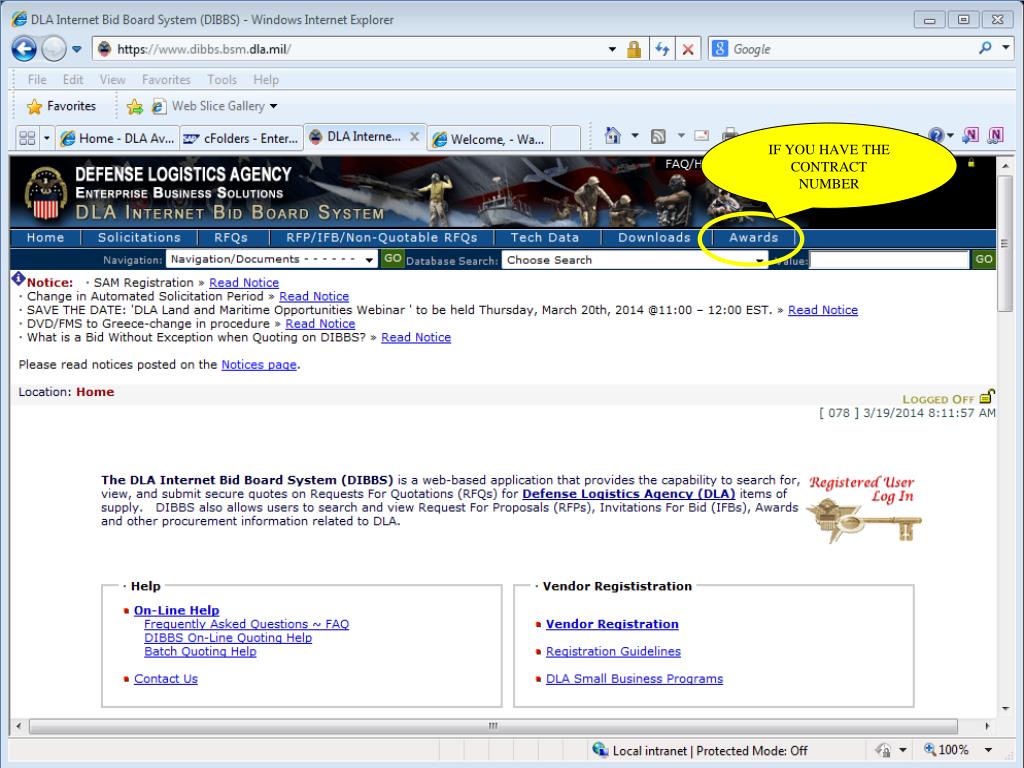Image resolution: width=1024 pixels, height=768 pixels.
Task: Click the browser Forward arrow button
Action: coord(54,49)
